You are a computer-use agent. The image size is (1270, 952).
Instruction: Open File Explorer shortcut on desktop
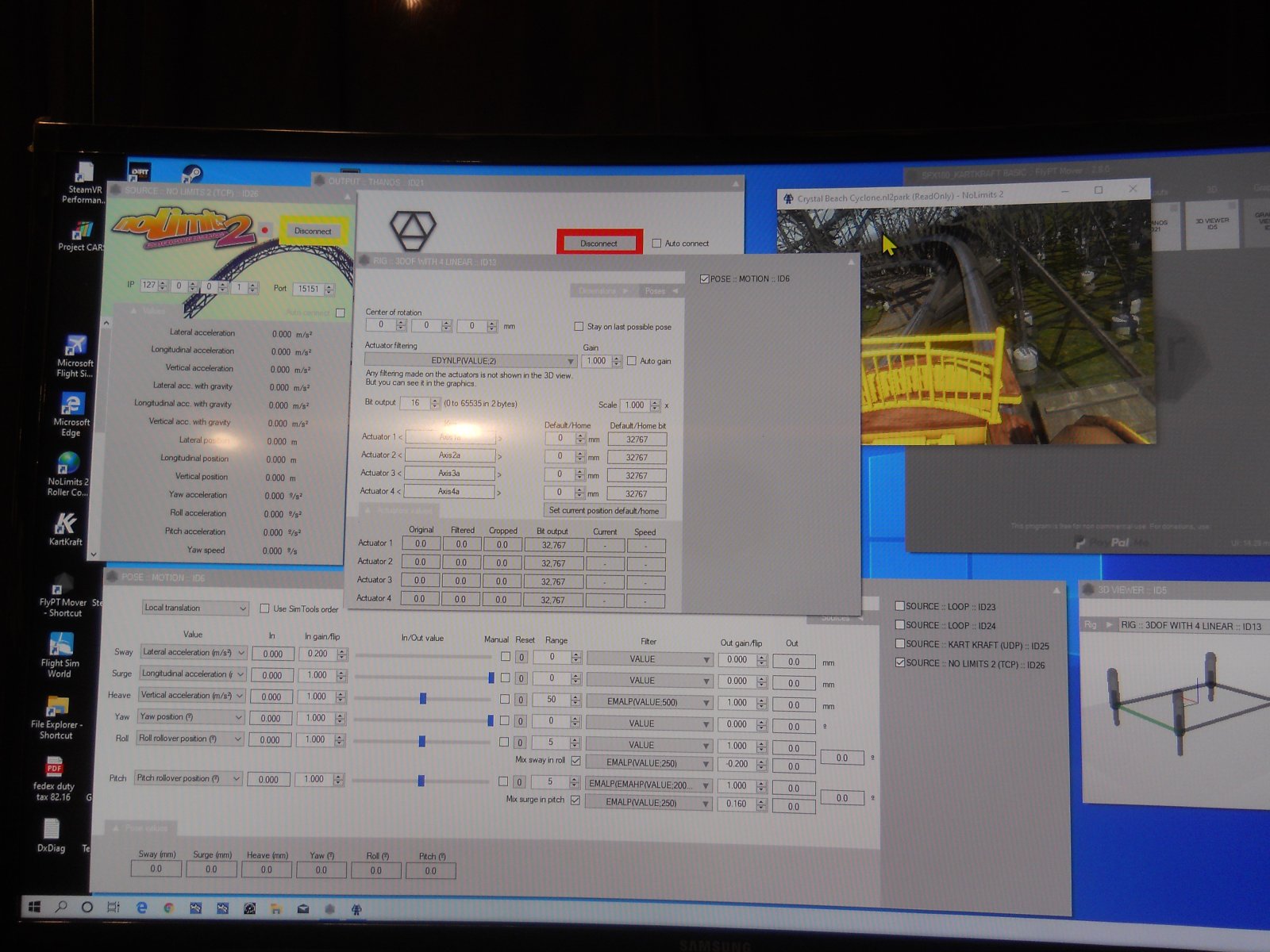56,717
